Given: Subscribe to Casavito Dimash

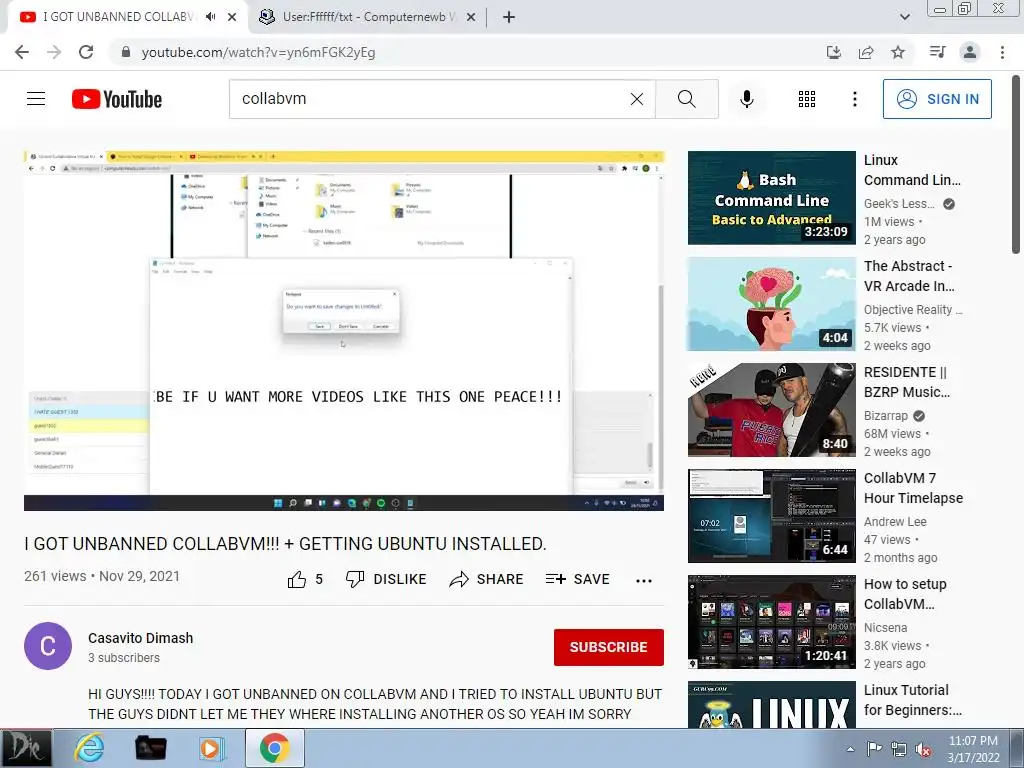Looking at the screenshot, I should click(609, 647).
